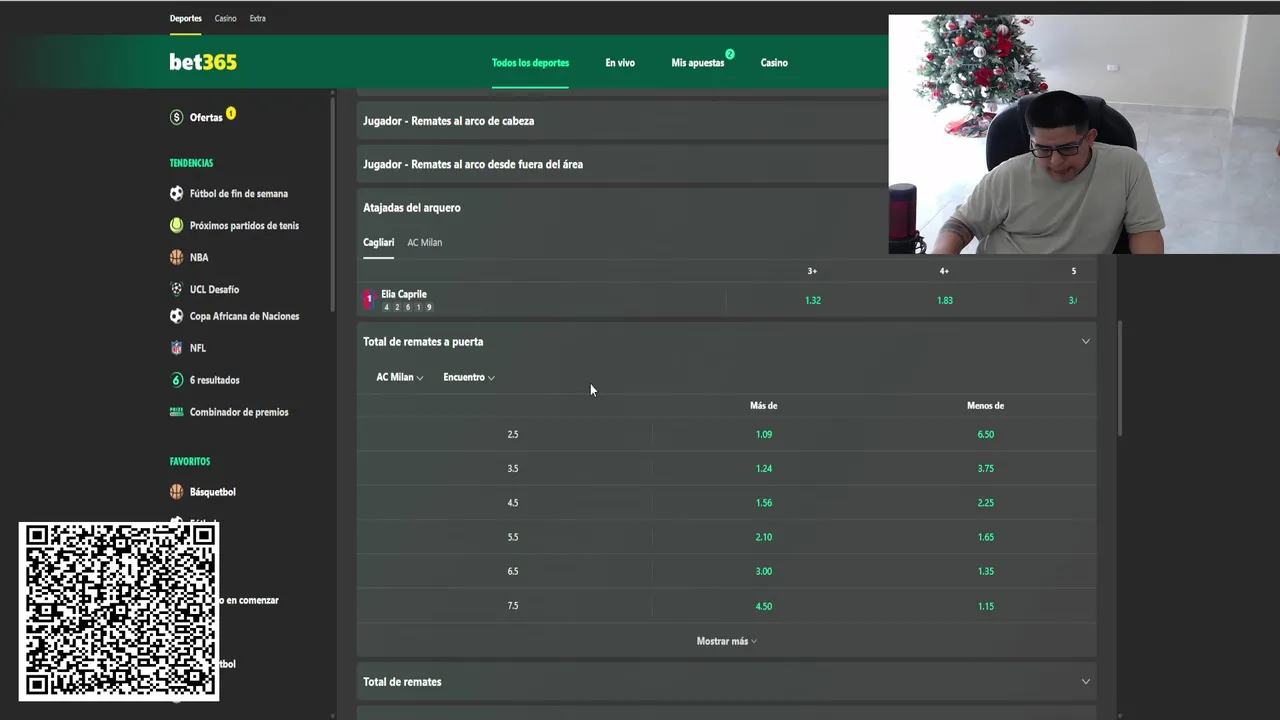Expand Jugador - Remates al arco desde fuera del área
Image resolution: width=1280 pixels, height=720 pixels.
pos(622,164)
